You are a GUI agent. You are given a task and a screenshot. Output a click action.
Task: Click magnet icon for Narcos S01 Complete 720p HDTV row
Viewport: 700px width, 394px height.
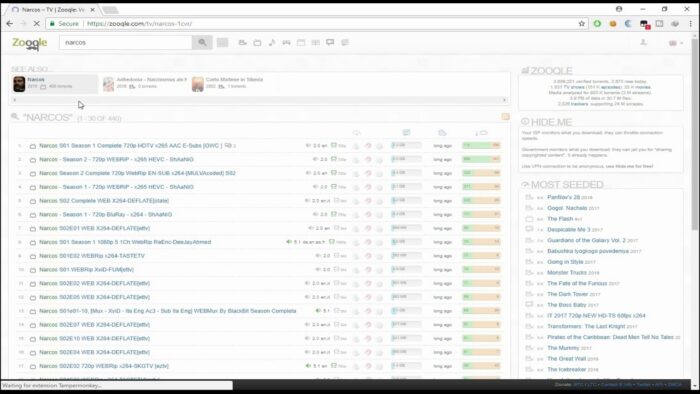(368, 145)
